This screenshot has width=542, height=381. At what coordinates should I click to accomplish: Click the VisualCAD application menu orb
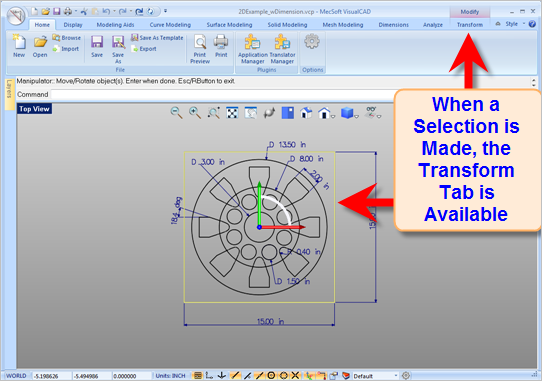[x=16, y=16]
